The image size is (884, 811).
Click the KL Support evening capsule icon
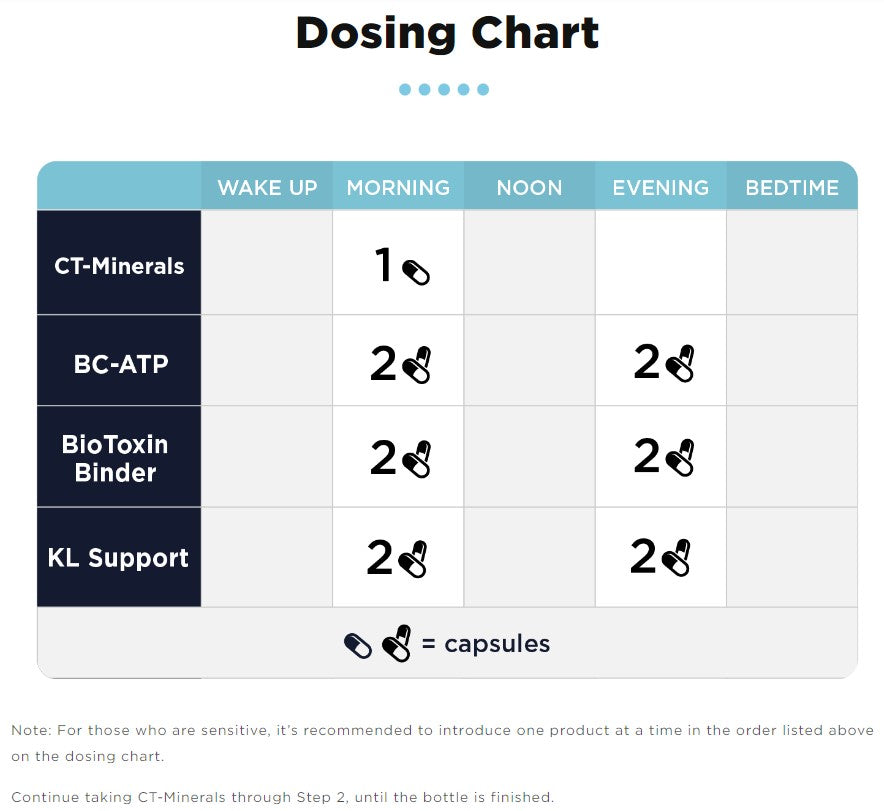click(x=676, y=557)
